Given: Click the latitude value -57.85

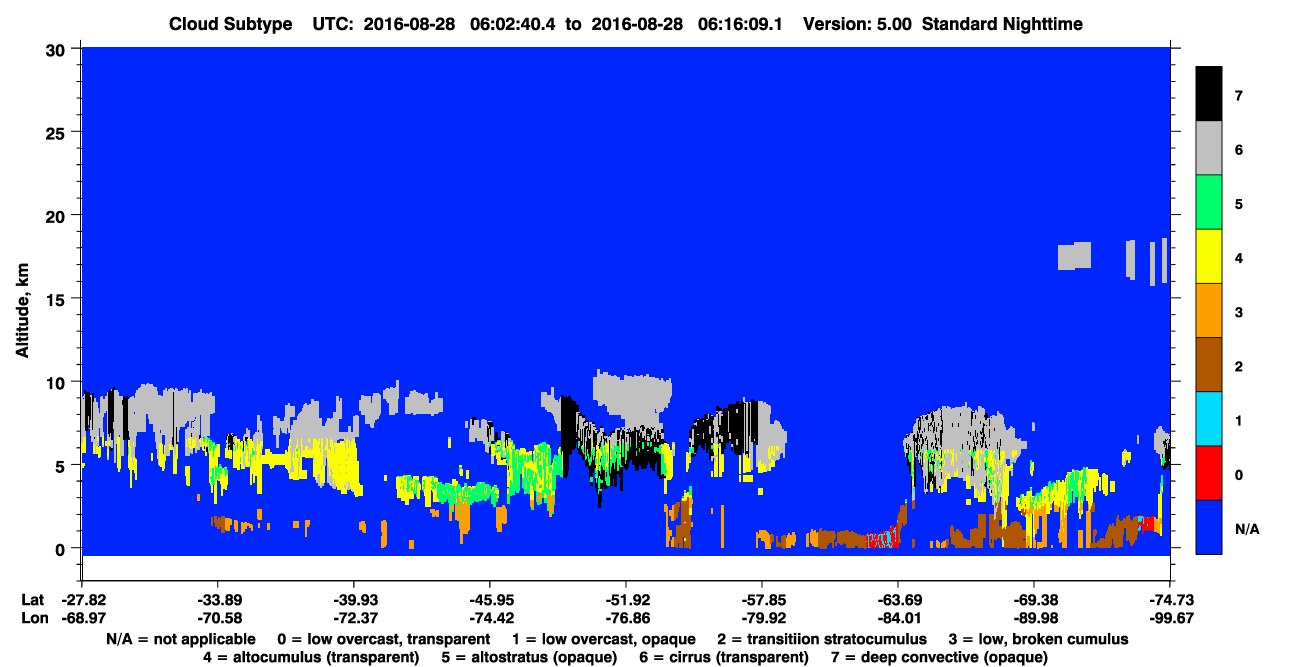Looking at the screenshot, I should 762,600.
